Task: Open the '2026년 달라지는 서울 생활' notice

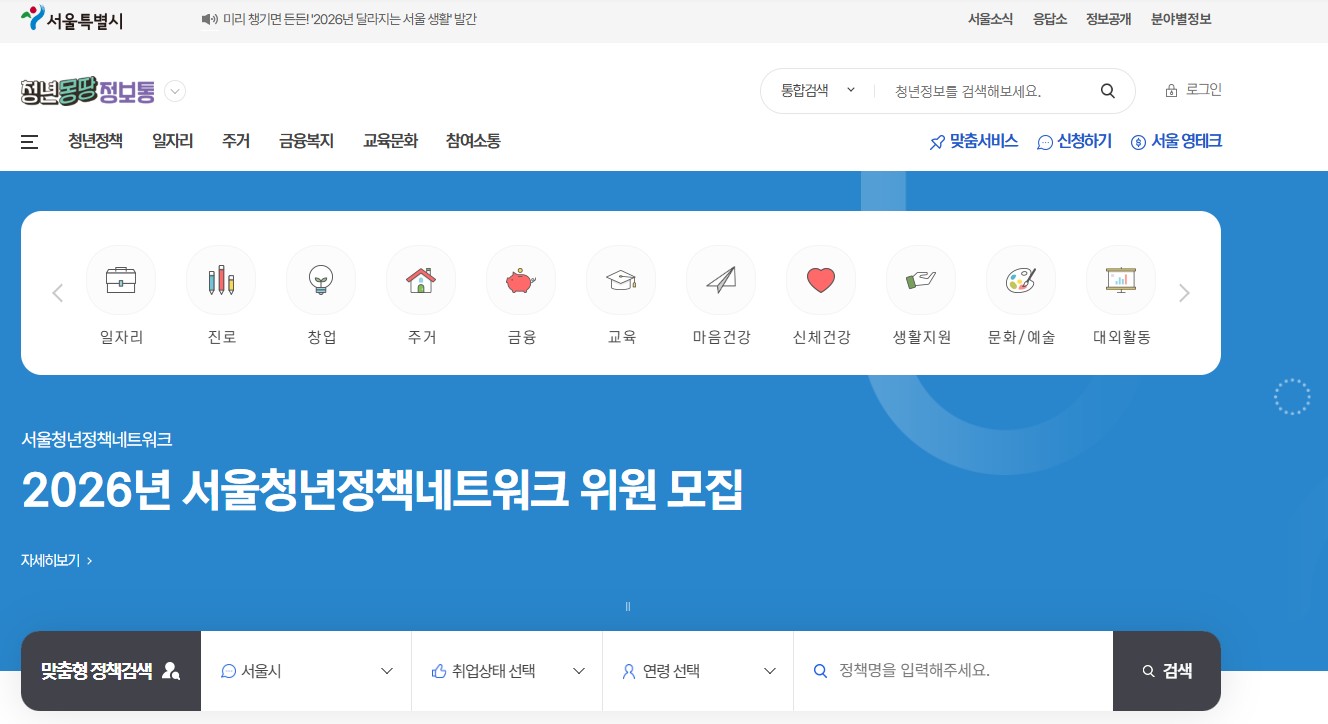Action: 350,19
